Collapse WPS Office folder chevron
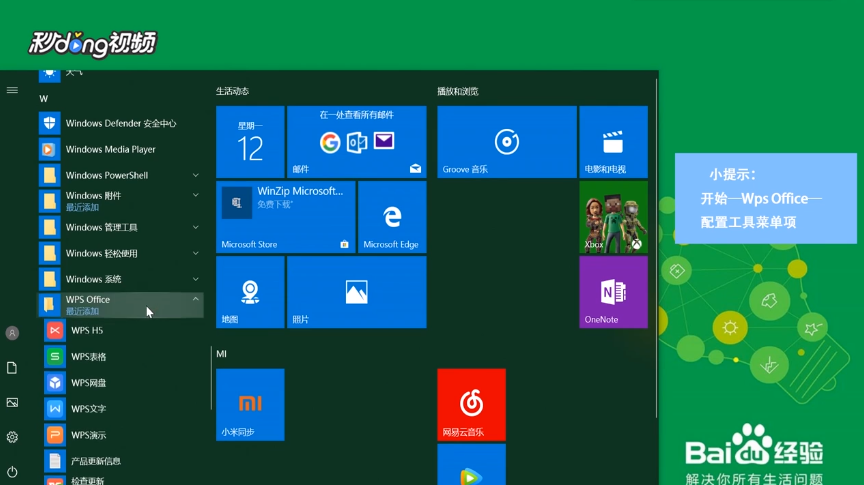This screenshot has height=485, width=864. click(x=196, y=299)
